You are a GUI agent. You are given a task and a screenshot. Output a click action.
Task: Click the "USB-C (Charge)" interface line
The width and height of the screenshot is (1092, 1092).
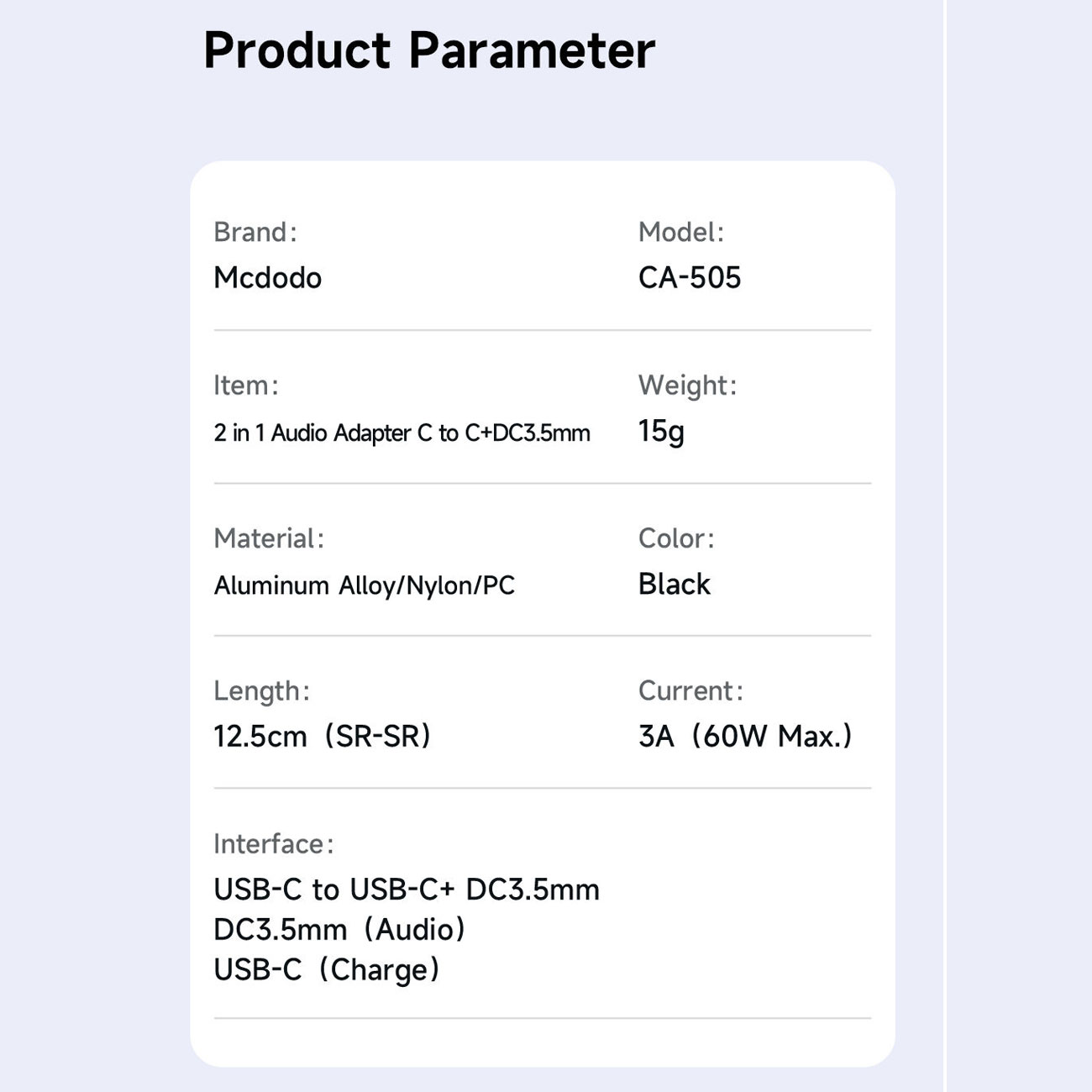click(327, 970)
